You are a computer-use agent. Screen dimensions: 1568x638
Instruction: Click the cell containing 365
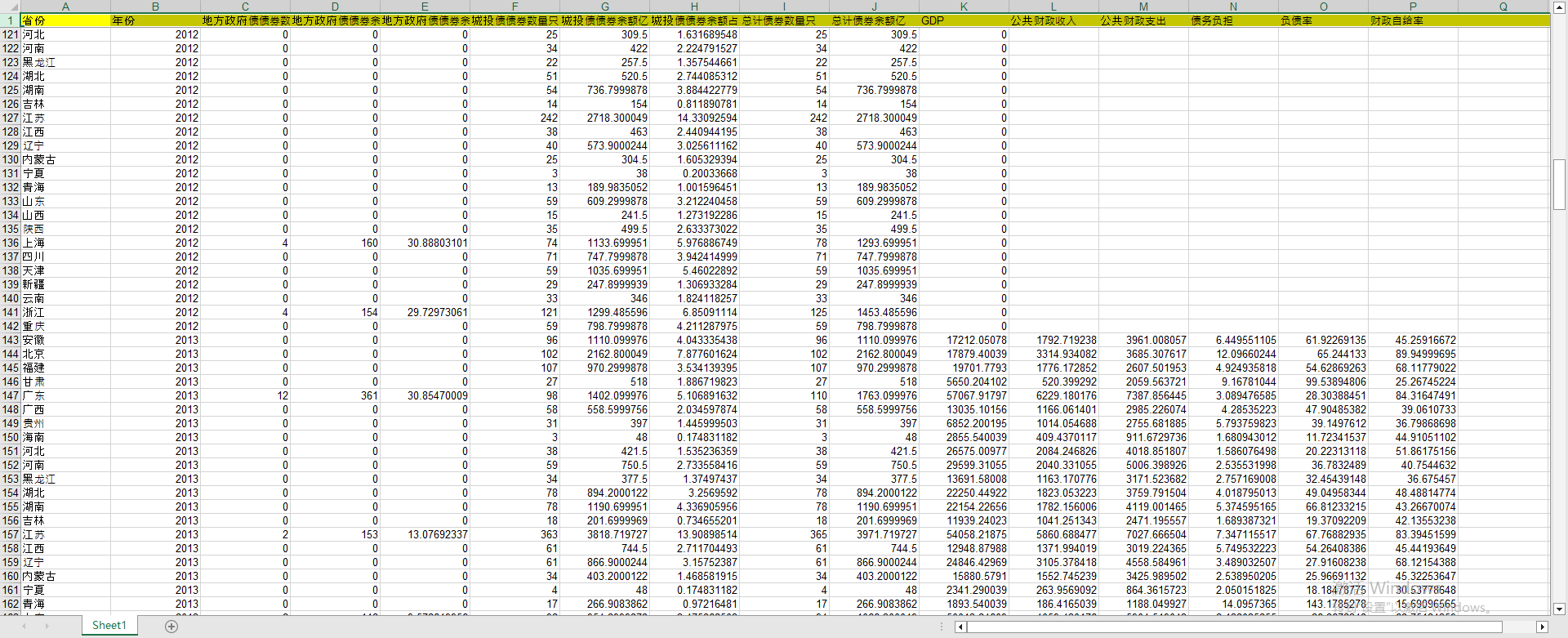coord(784,535)
